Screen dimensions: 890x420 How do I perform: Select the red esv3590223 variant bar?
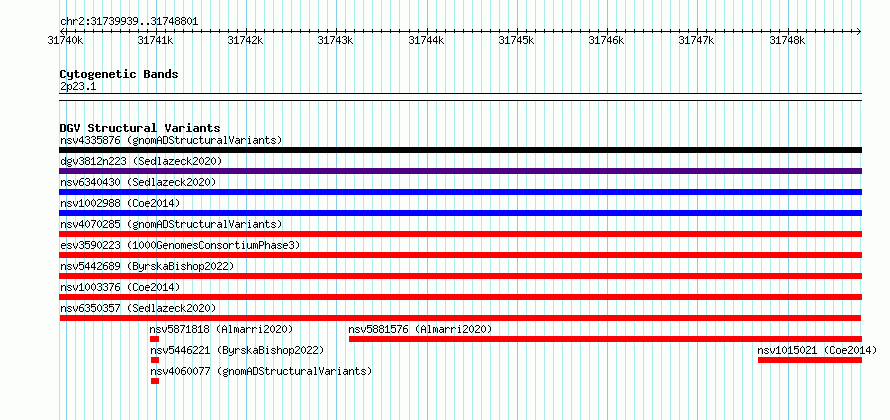460,255
